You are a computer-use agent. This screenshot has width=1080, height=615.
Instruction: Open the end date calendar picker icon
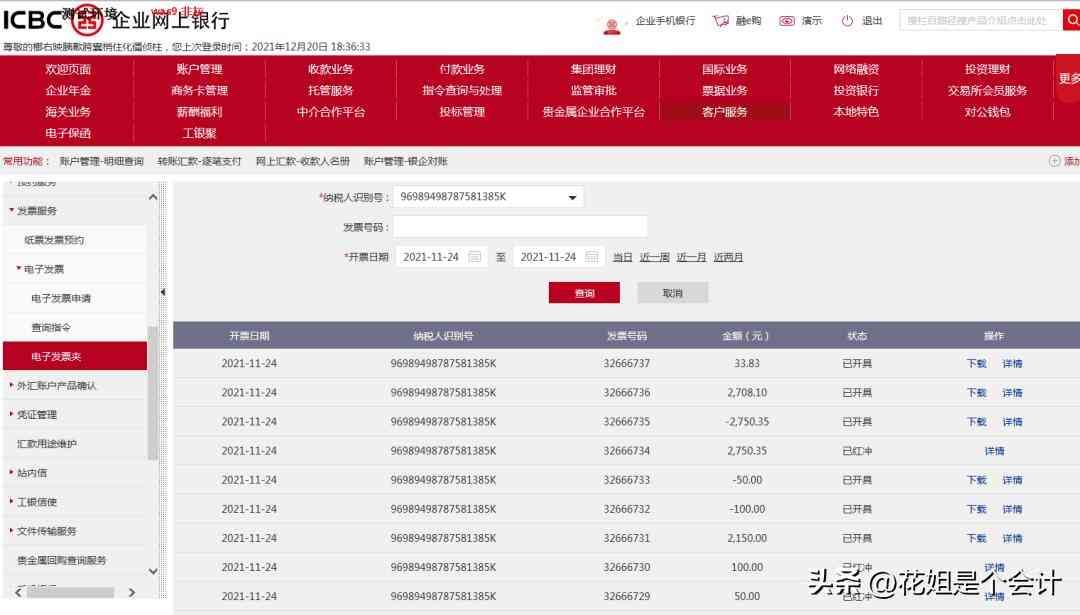[593, 257]
